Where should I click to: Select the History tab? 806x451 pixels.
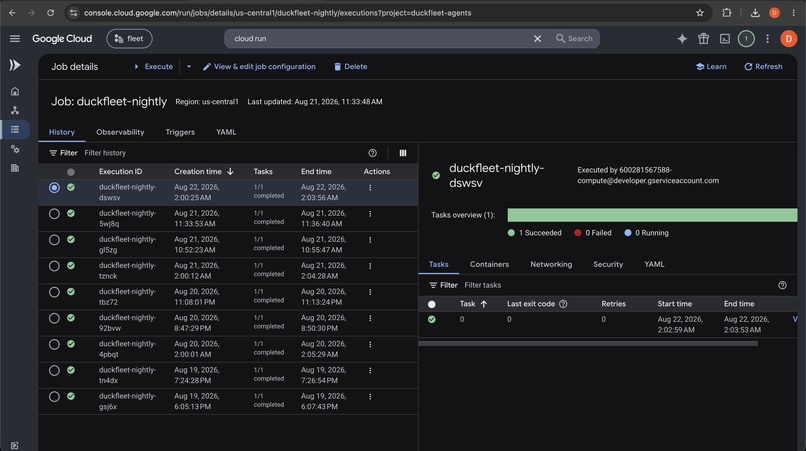click(x=62, y=132)
